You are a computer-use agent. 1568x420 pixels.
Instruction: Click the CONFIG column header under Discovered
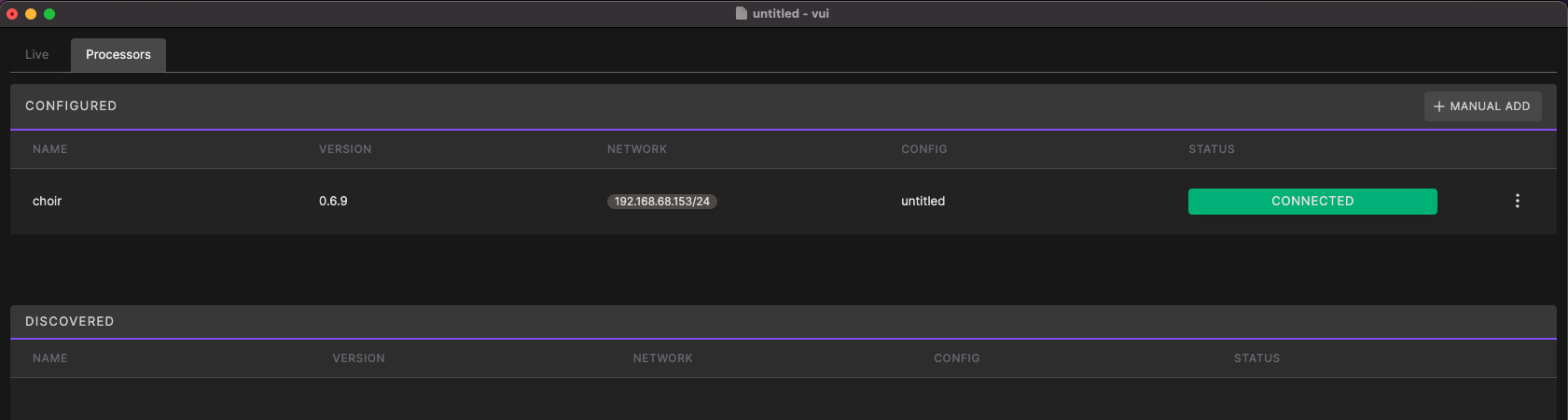point(956,358)
